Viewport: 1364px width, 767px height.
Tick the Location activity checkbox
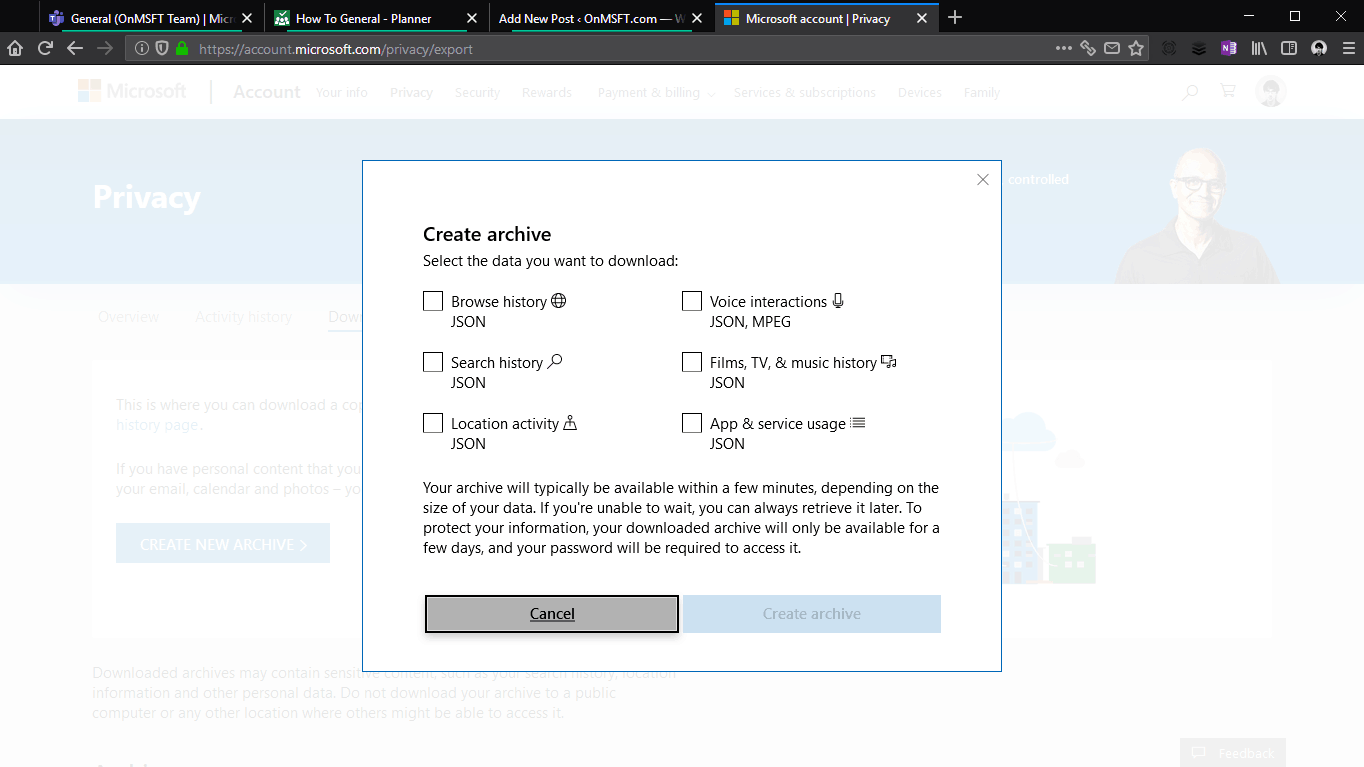[x=433, y=423]
